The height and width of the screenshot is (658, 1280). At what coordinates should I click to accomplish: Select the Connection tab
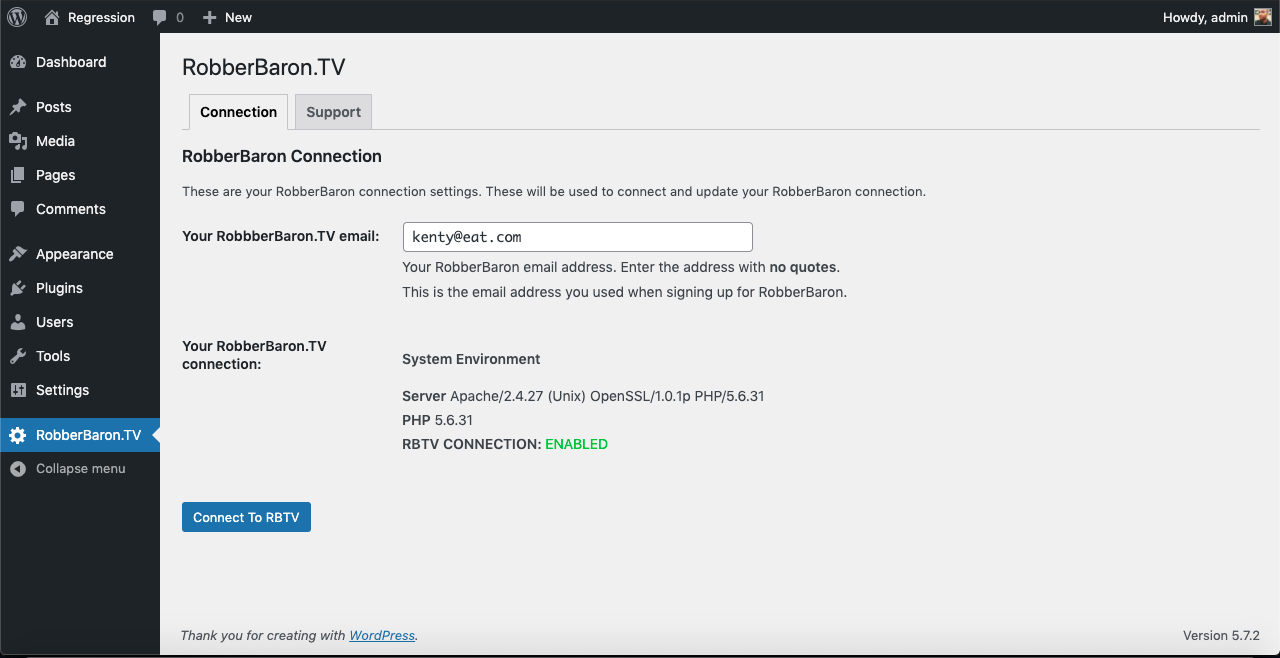click(238, 112)
